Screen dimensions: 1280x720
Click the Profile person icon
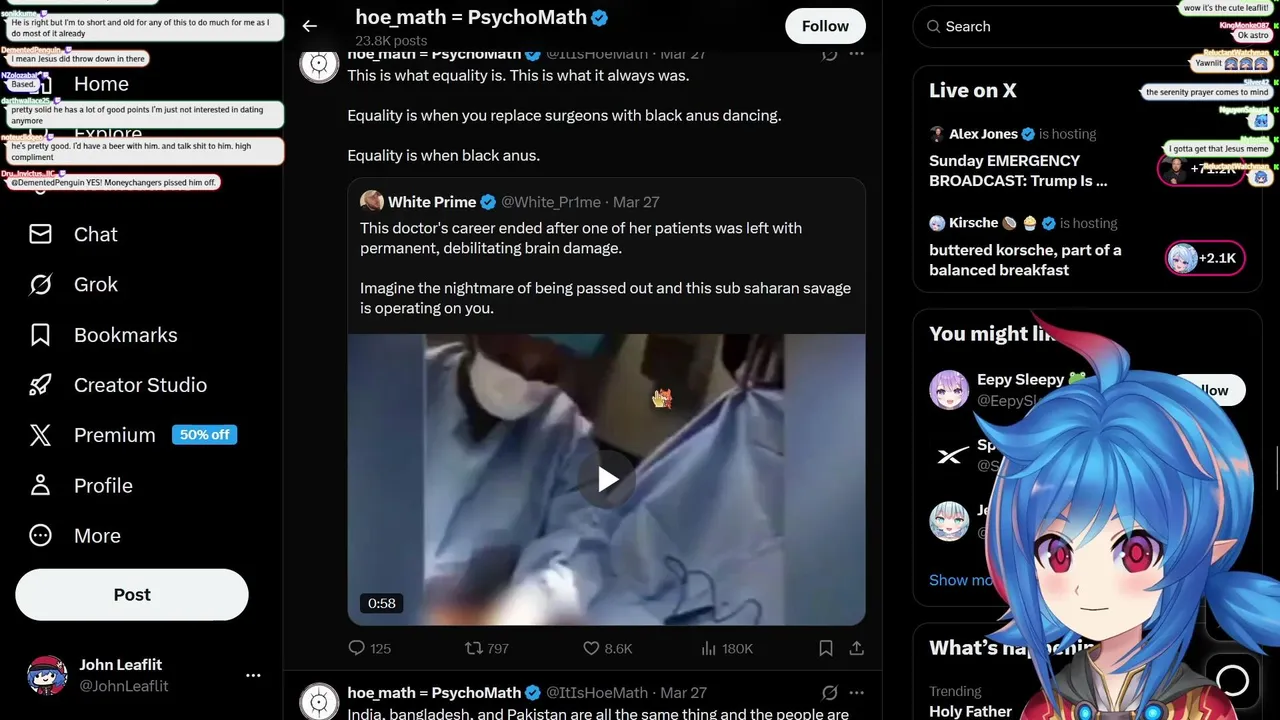tap(40, 485)
